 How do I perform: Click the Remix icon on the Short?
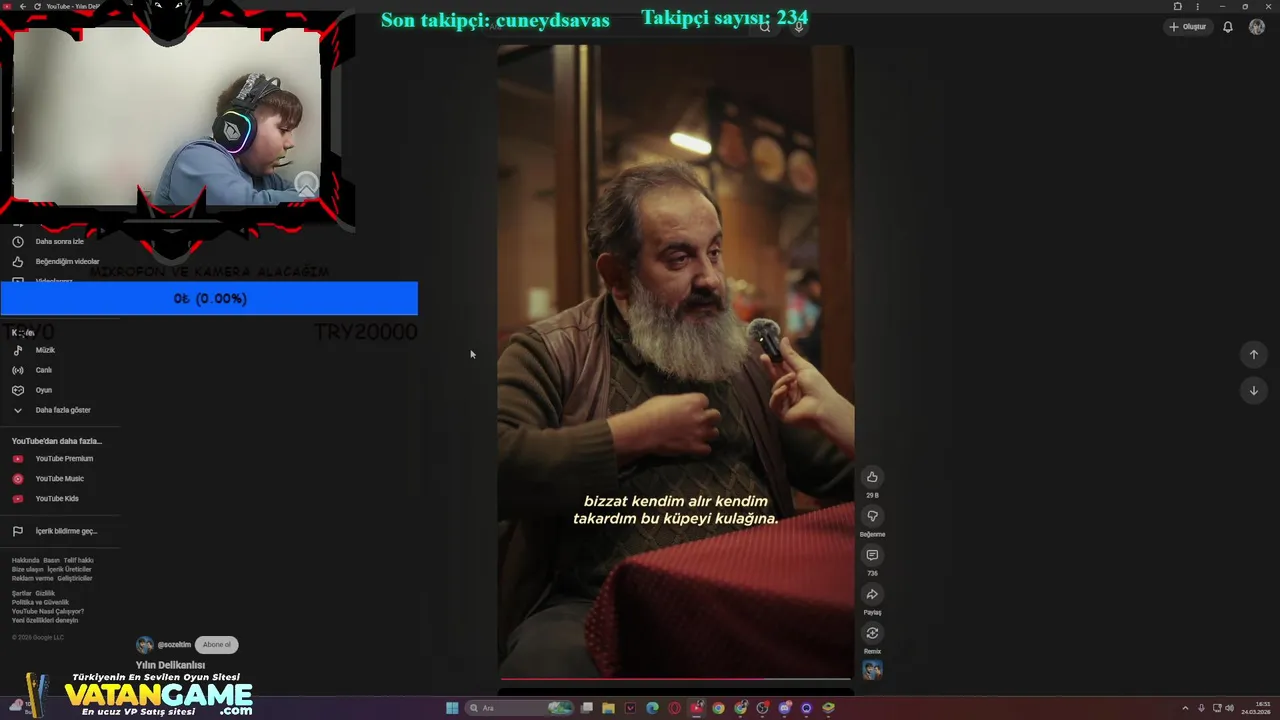872,633
